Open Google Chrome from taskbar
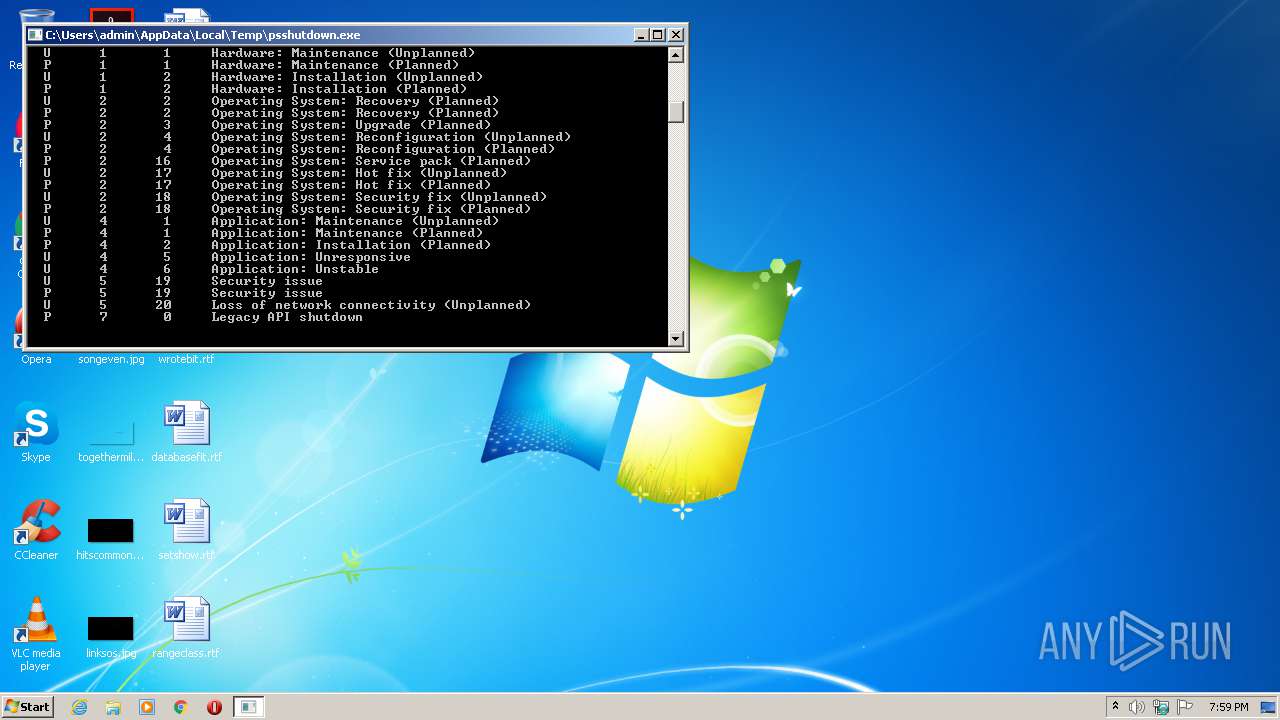 (x=181, y=707)
